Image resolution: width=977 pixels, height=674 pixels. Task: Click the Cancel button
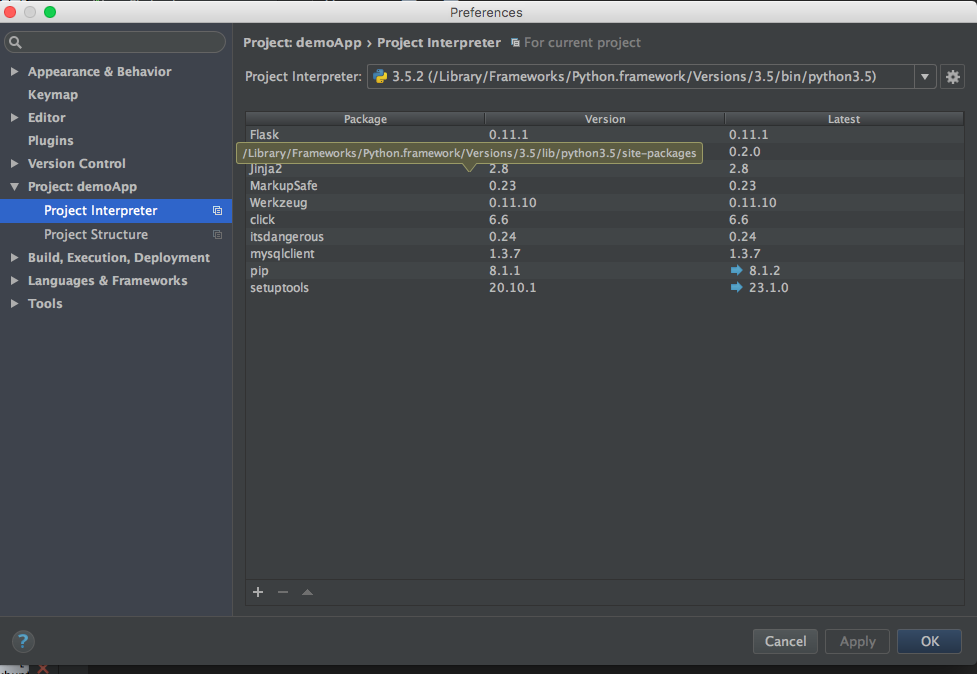tap(785, 641)
